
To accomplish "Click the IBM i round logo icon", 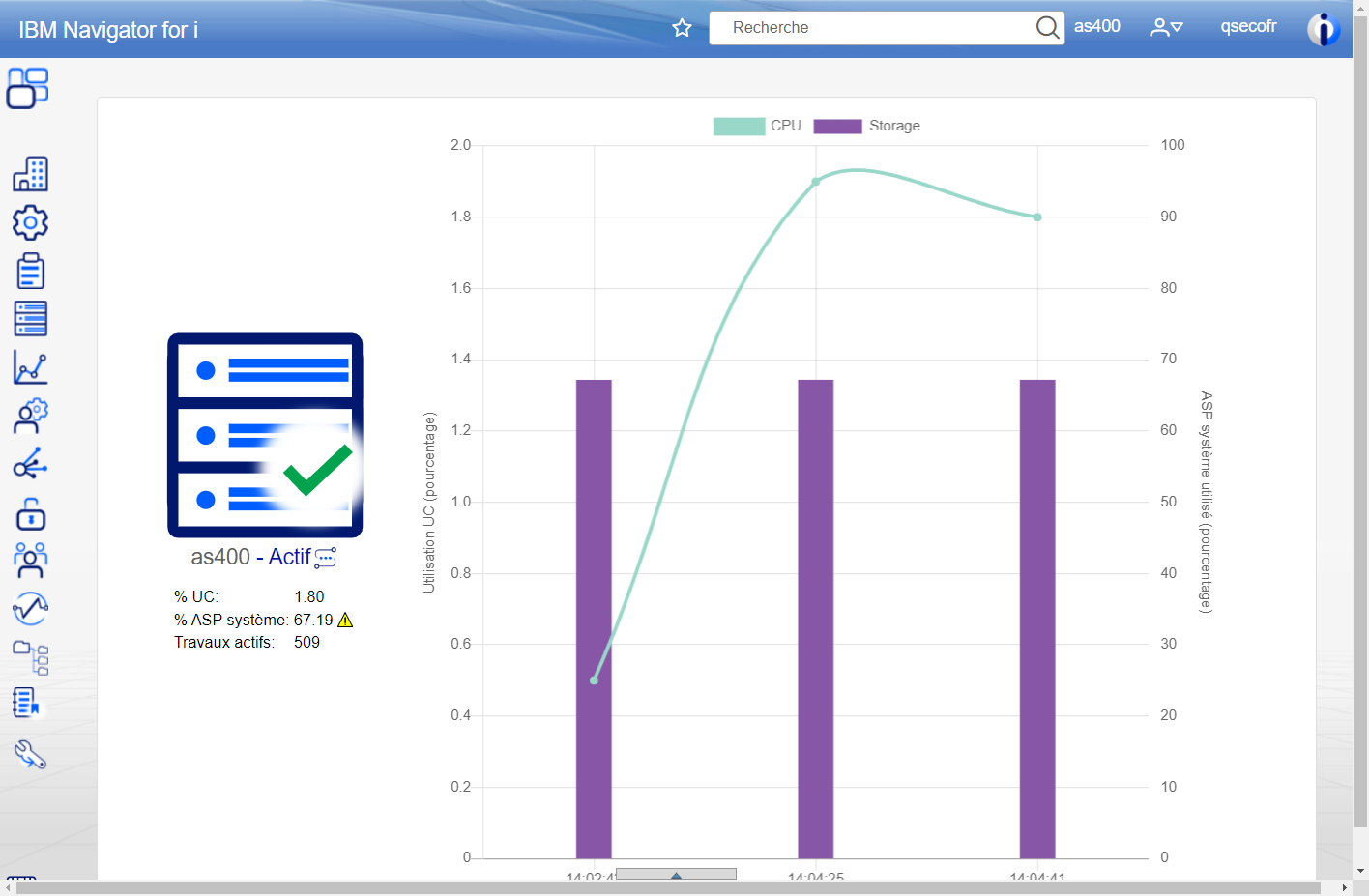I will [1324, 29].
